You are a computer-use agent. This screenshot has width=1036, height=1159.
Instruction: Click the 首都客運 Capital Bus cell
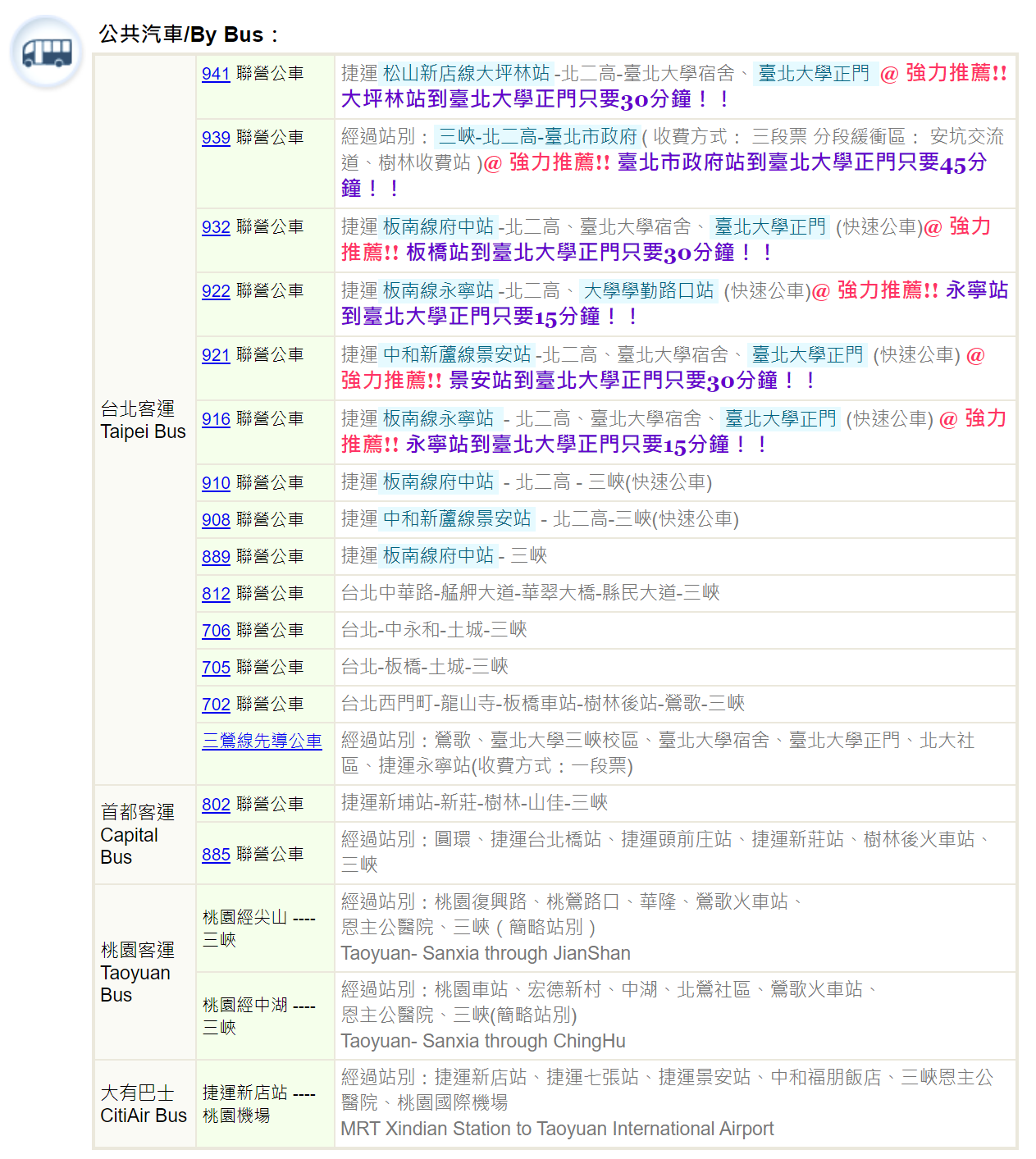pyautogui.click(x=144, y=834)
